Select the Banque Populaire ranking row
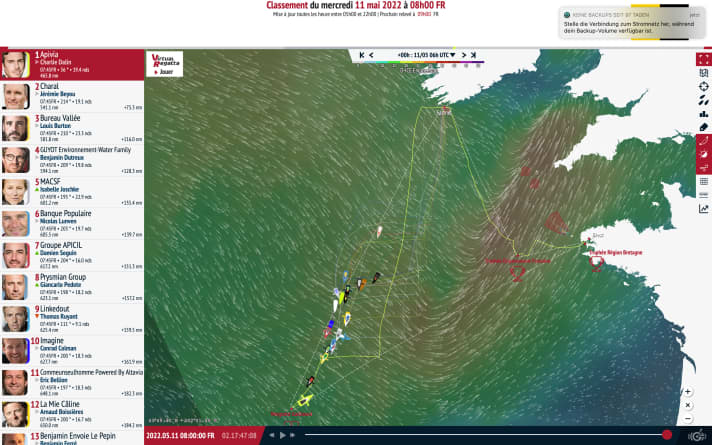Image resolution: width=712 pixels, height=445 pixels. (x=72, y=223)
